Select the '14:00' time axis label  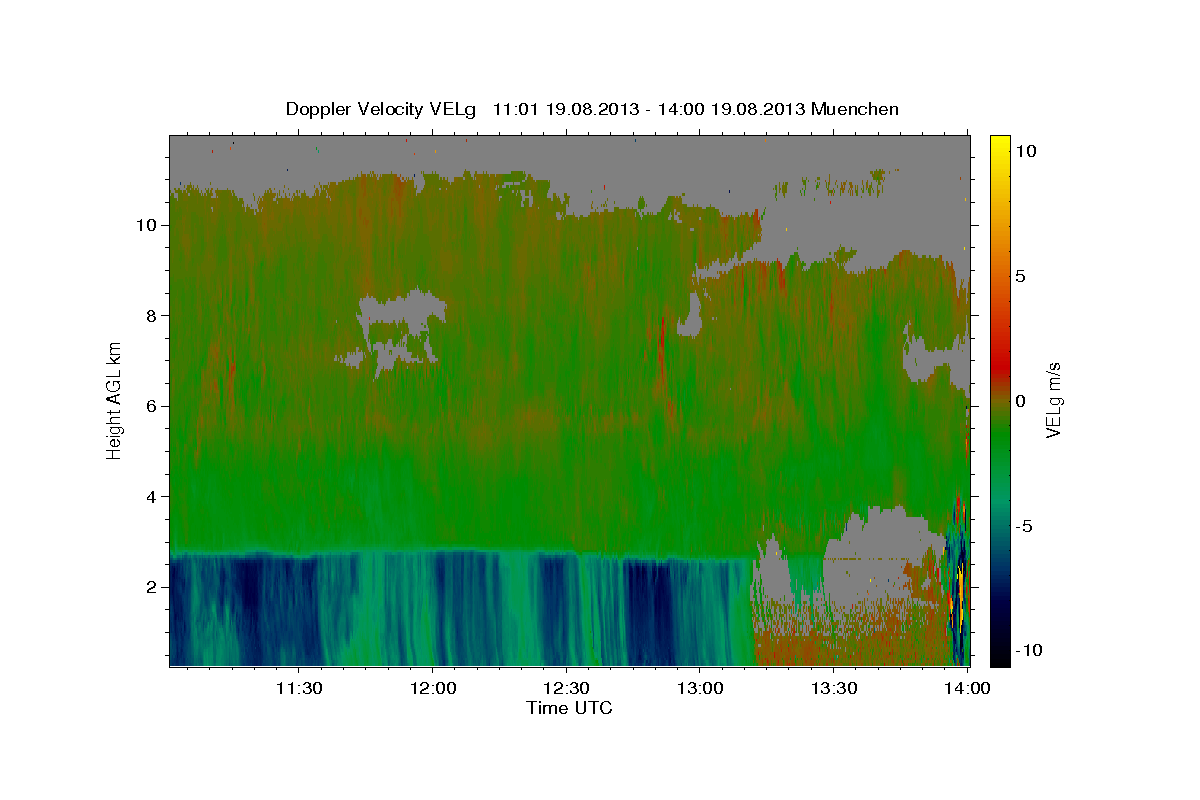(x=966, y=688)
